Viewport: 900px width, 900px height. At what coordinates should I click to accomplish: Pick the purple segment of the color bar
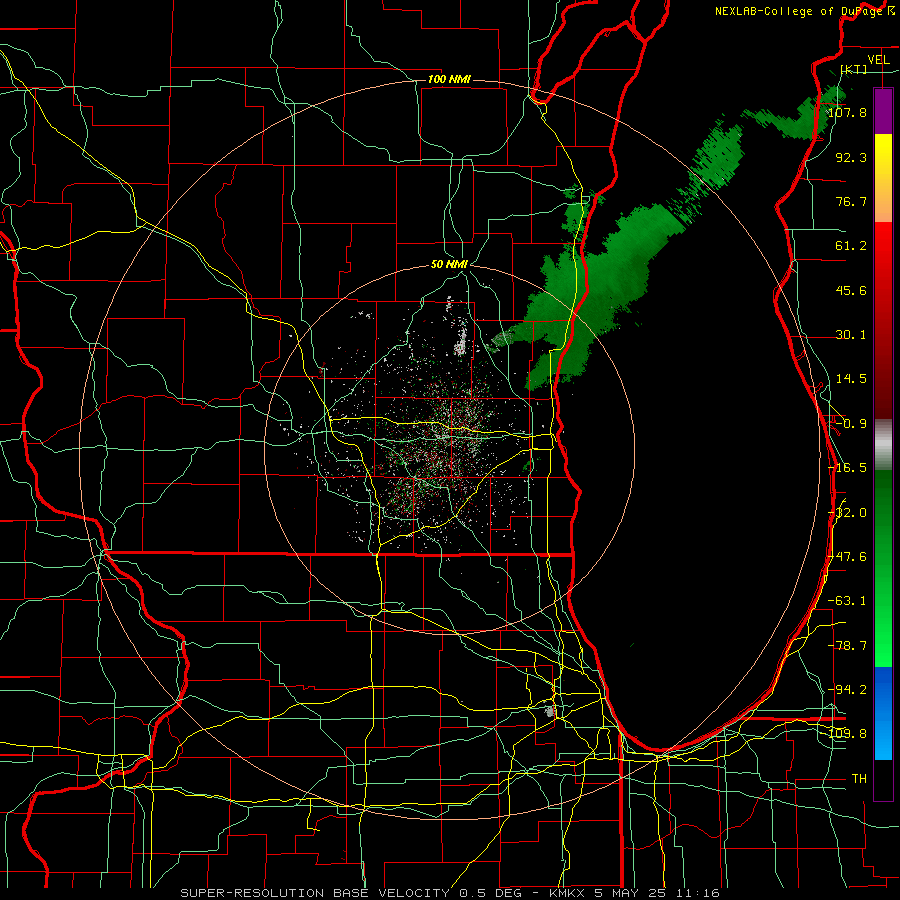point(883,111)
